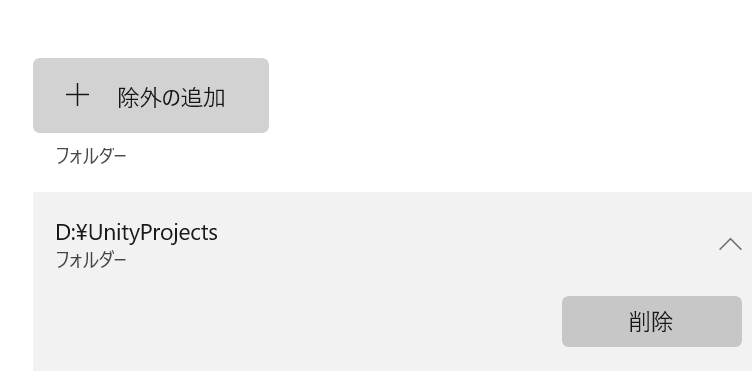Click the フォルダー label below 除外の追加

click(91, 156)
